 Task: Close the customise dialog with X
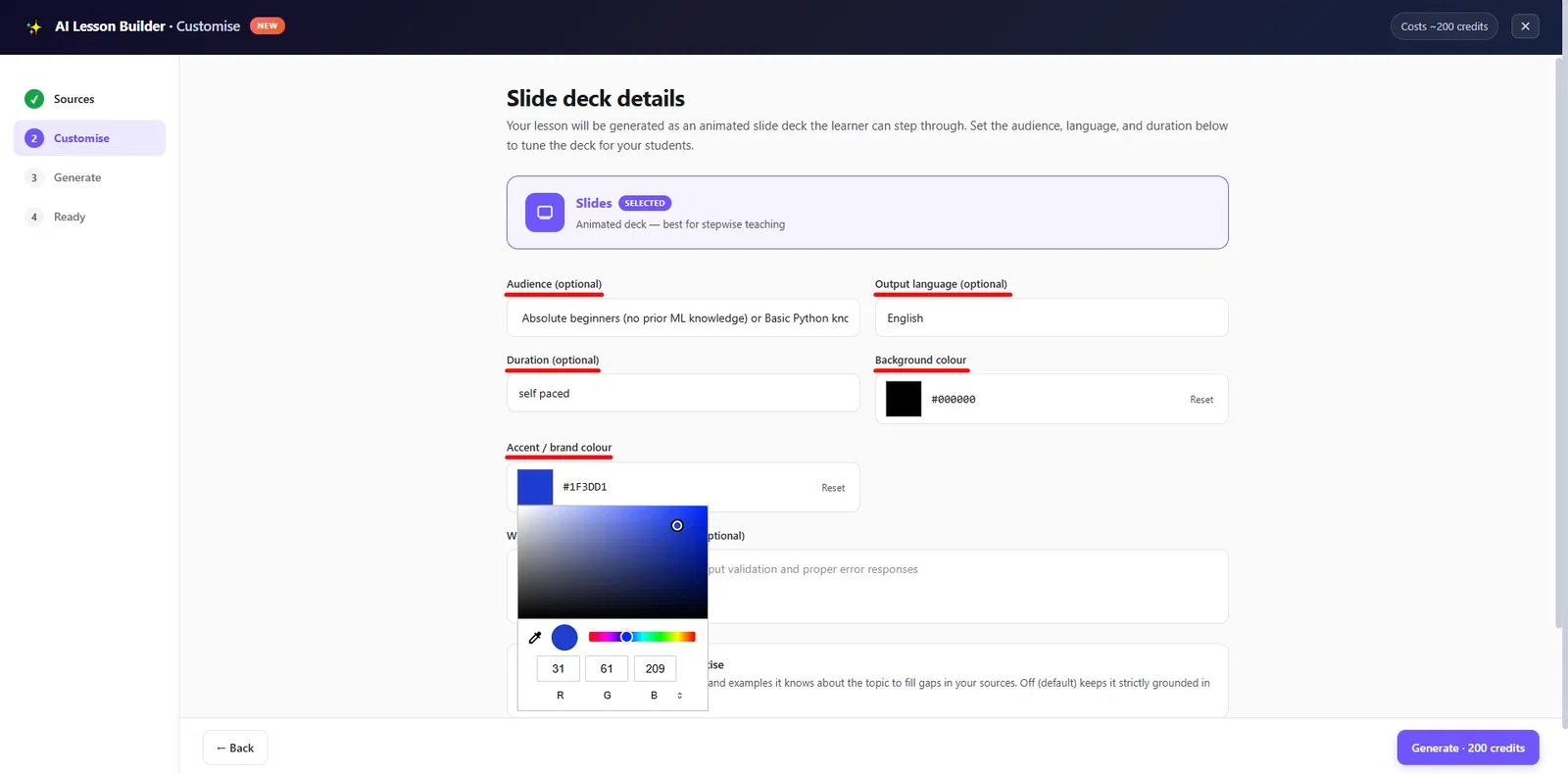tap(1525, 26)
